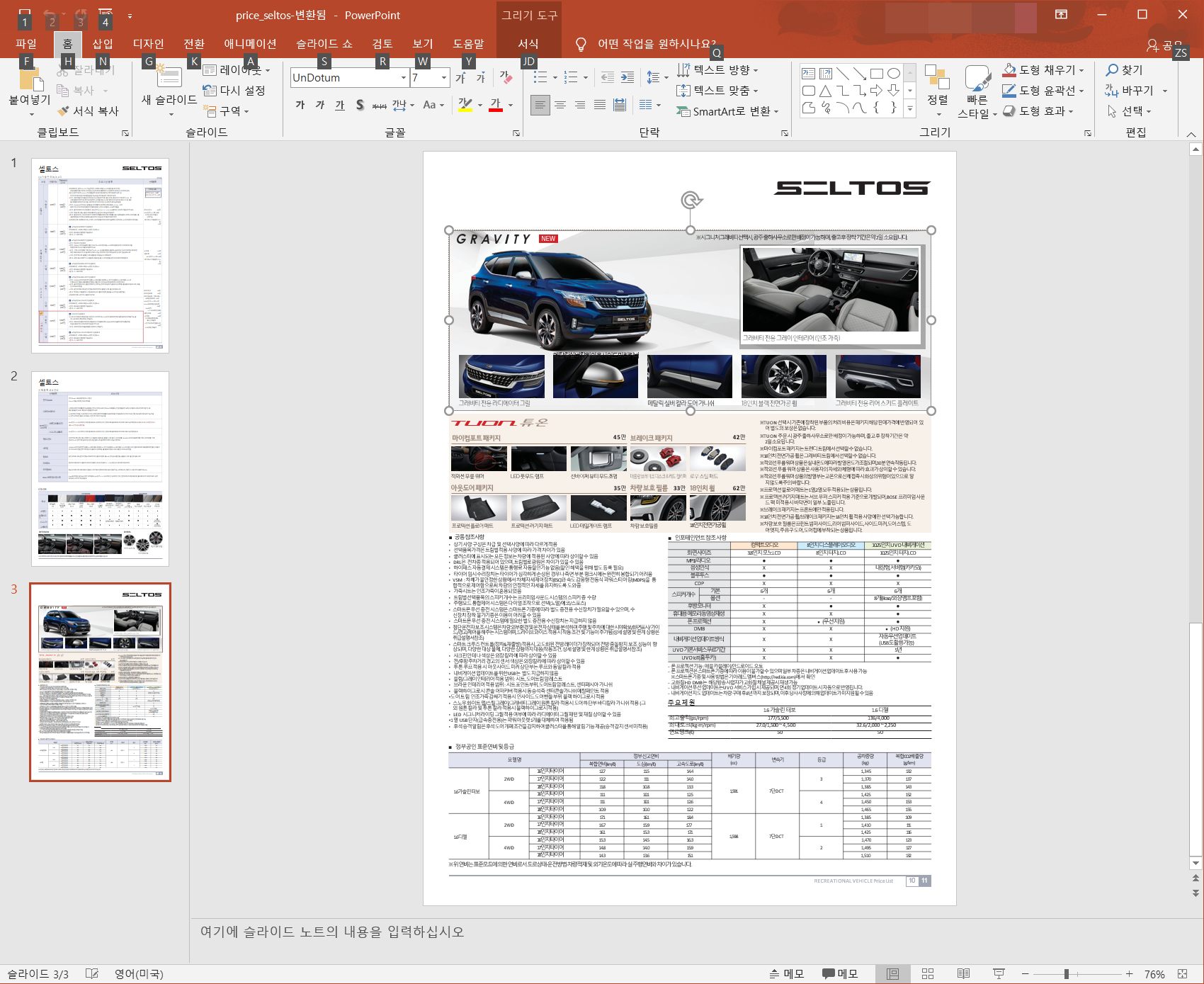Open the File (파일) tab
The height and width of the screenshot is (984, 1204).
[26, 44]
